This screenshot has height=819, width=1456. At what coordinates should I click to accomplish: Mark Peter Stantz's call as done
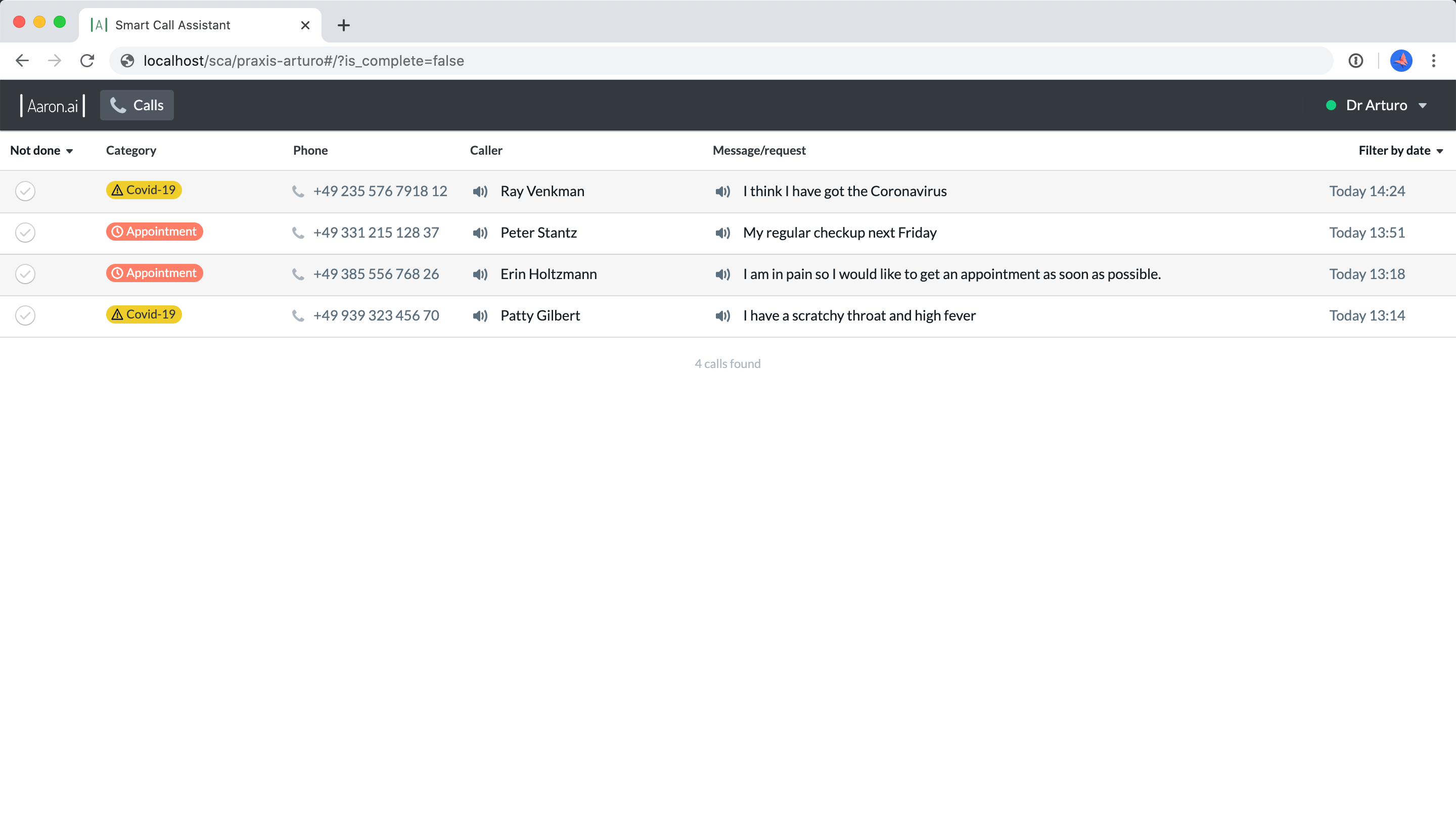click(25, 233)
